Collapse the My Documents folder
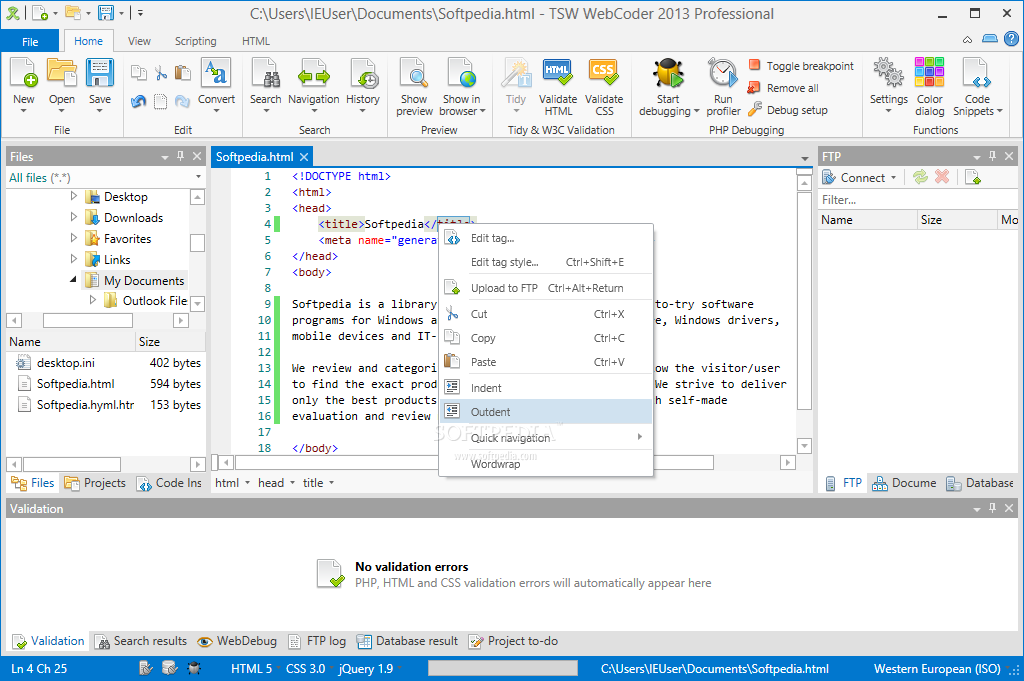 pyautogui.click(x=73, y=279)
